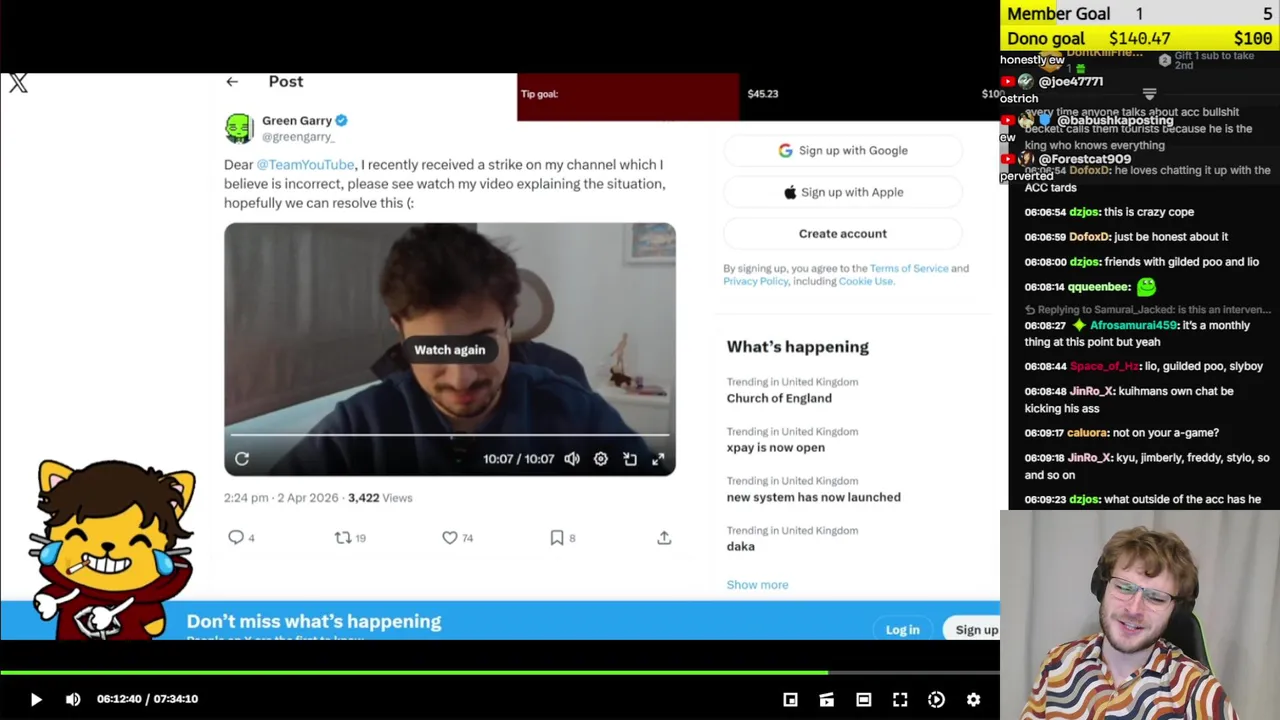
Task: Open tweet video settings gear
Action: [600, 459]
